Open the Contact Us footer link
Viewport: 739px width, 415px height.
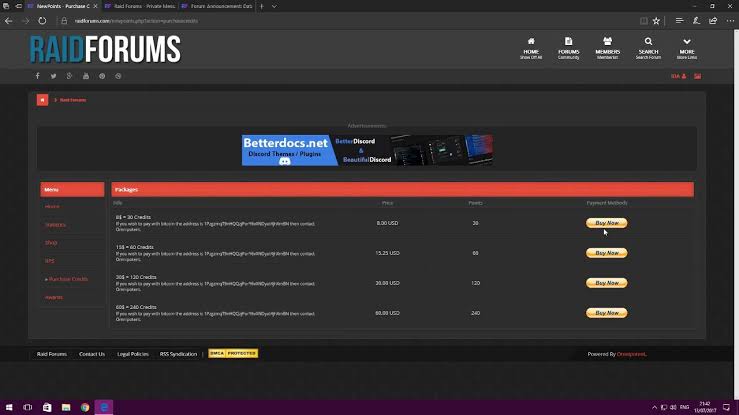click(92, 354)
